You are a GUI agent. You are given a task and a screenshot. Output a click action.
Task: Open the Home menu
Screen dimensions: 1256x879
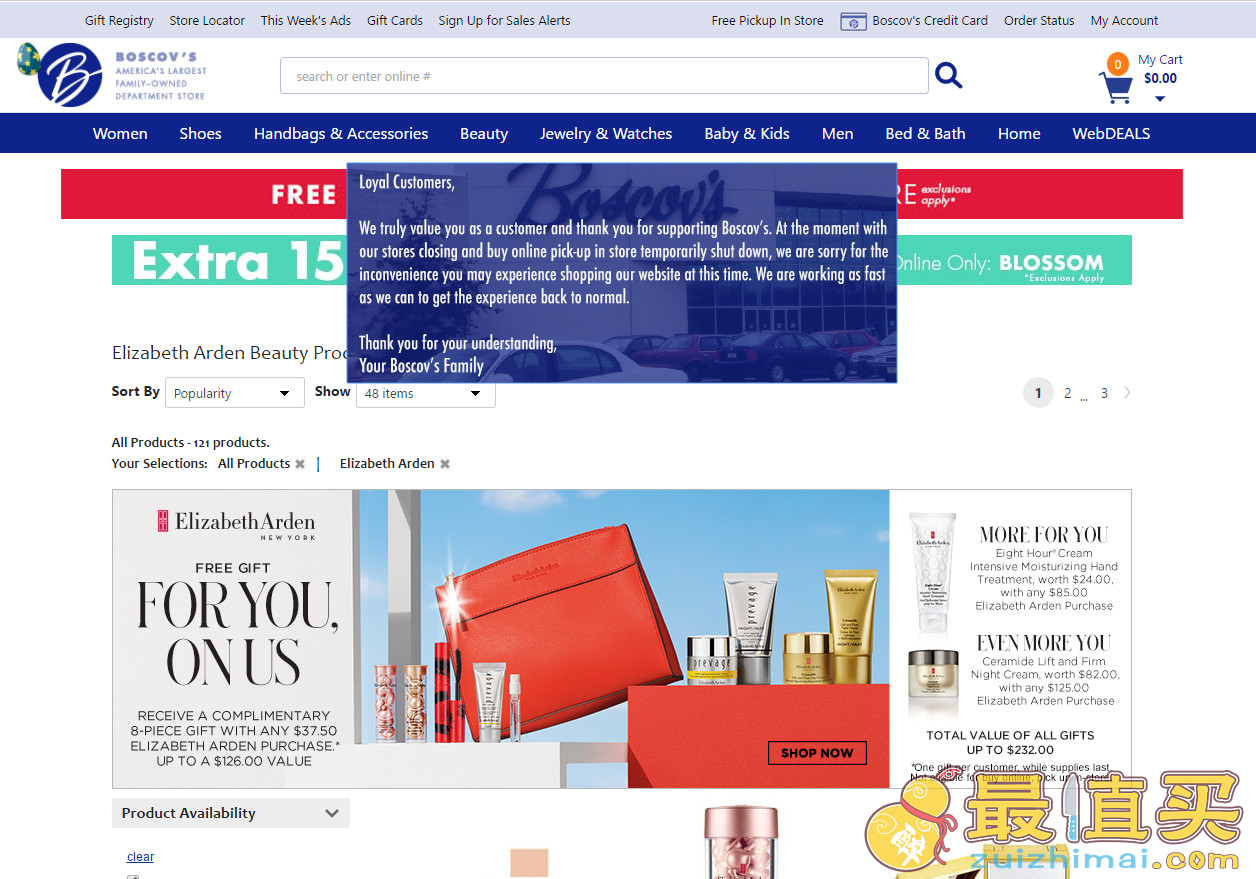coord(1019,133)
